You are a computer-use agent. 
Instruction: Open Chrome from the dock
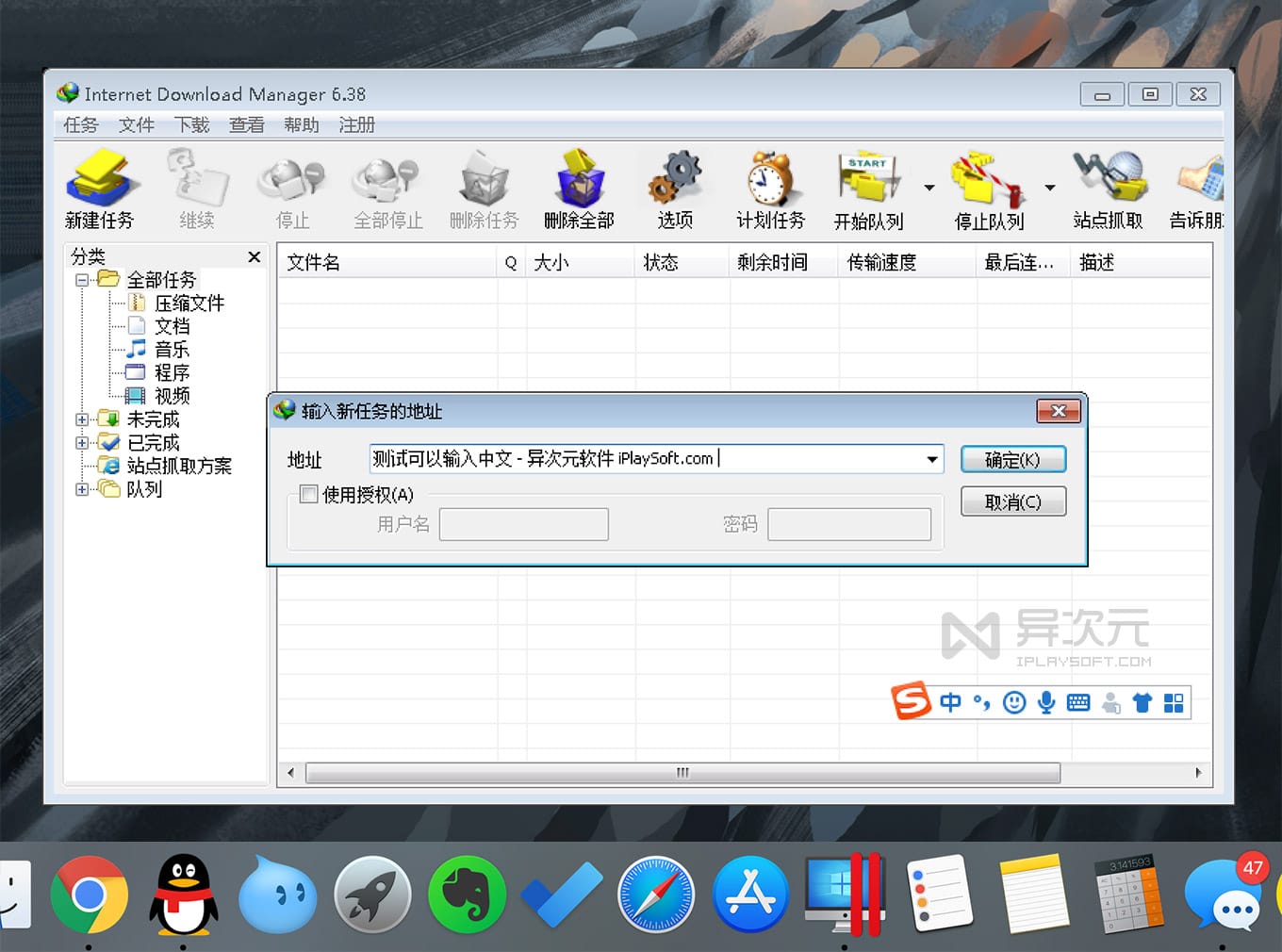90,895
